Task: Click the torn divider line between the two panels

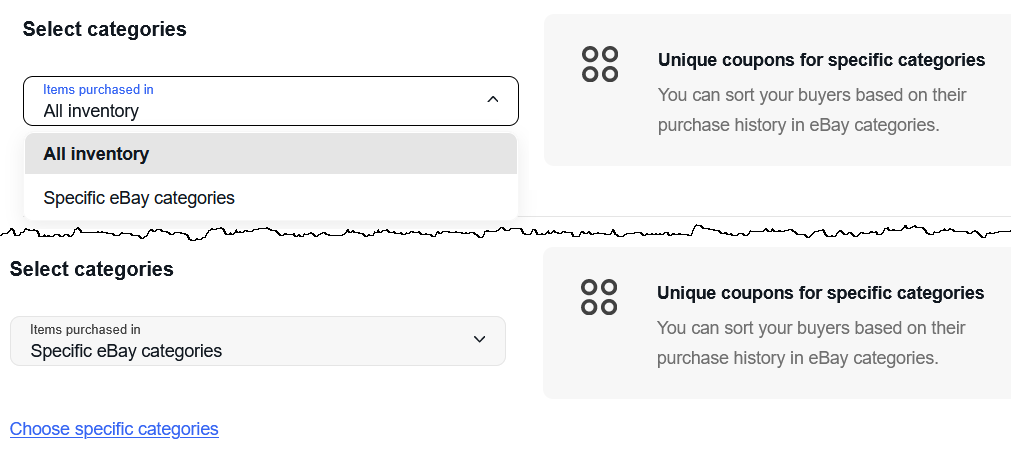Action: coord(506,232)
